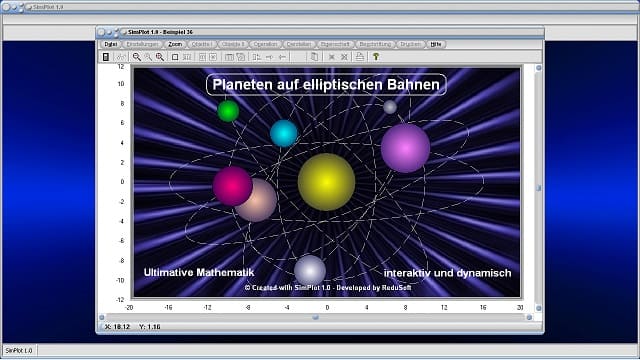Open the Drucken menu
This screenshot has width=640, height=360.
[410, 44]
